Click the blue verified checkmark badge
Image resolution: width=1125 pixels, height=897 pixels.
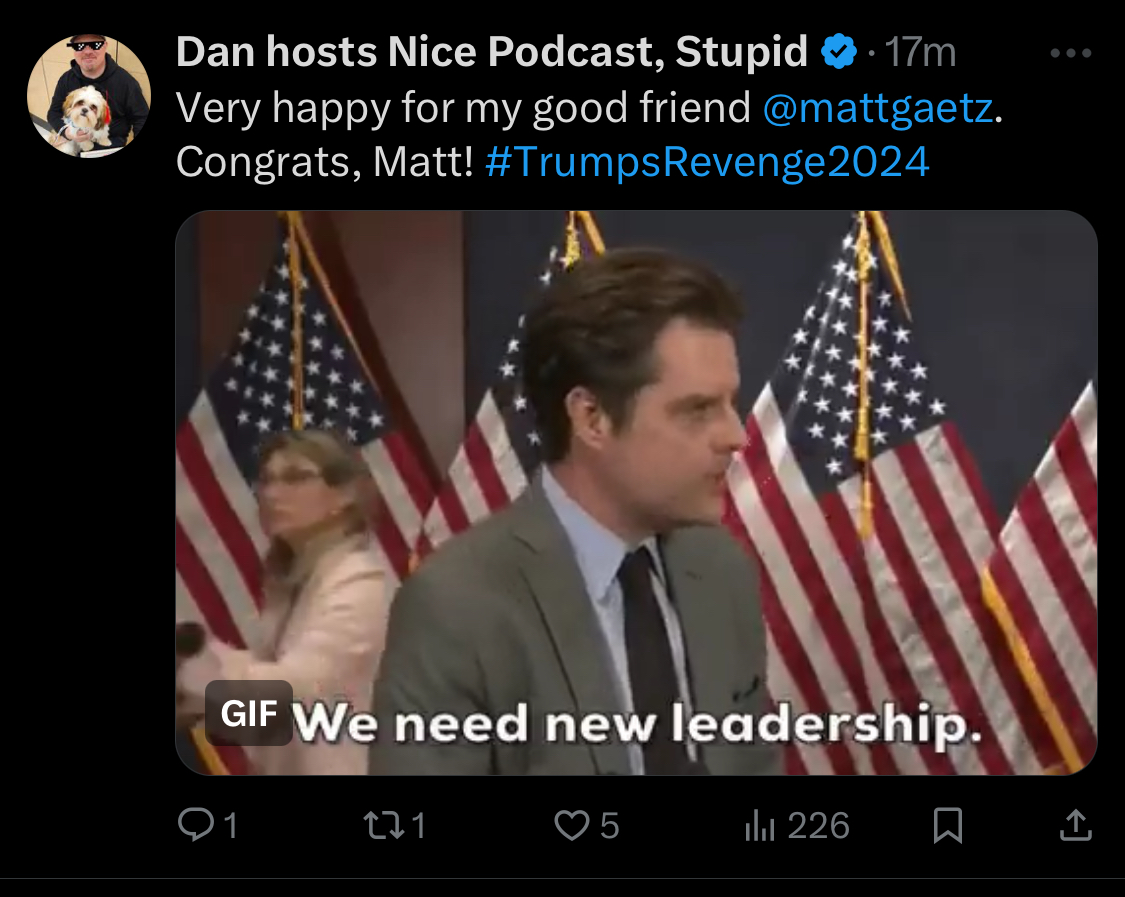pyautogui.click(x=838, y=52)
